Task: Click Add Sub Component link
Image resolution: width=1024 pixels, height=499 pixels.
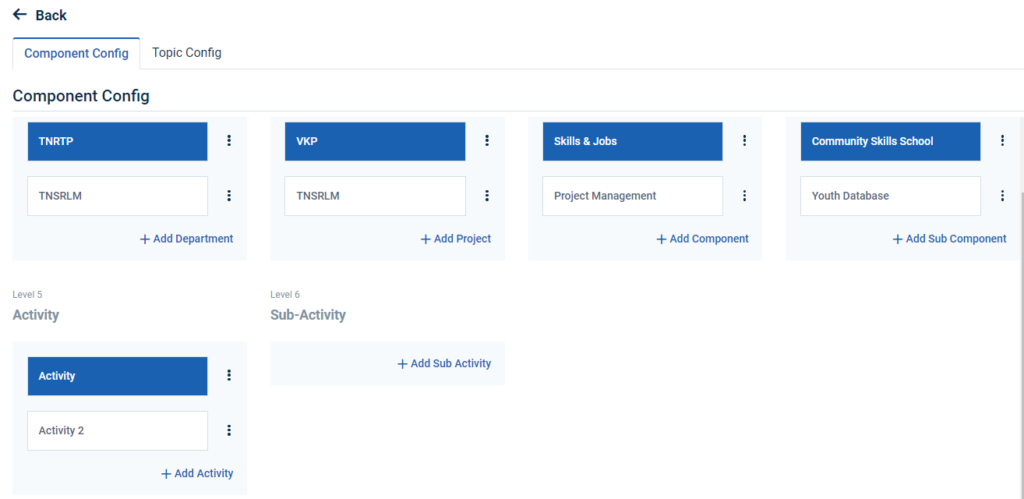Action: pos(950,239)
